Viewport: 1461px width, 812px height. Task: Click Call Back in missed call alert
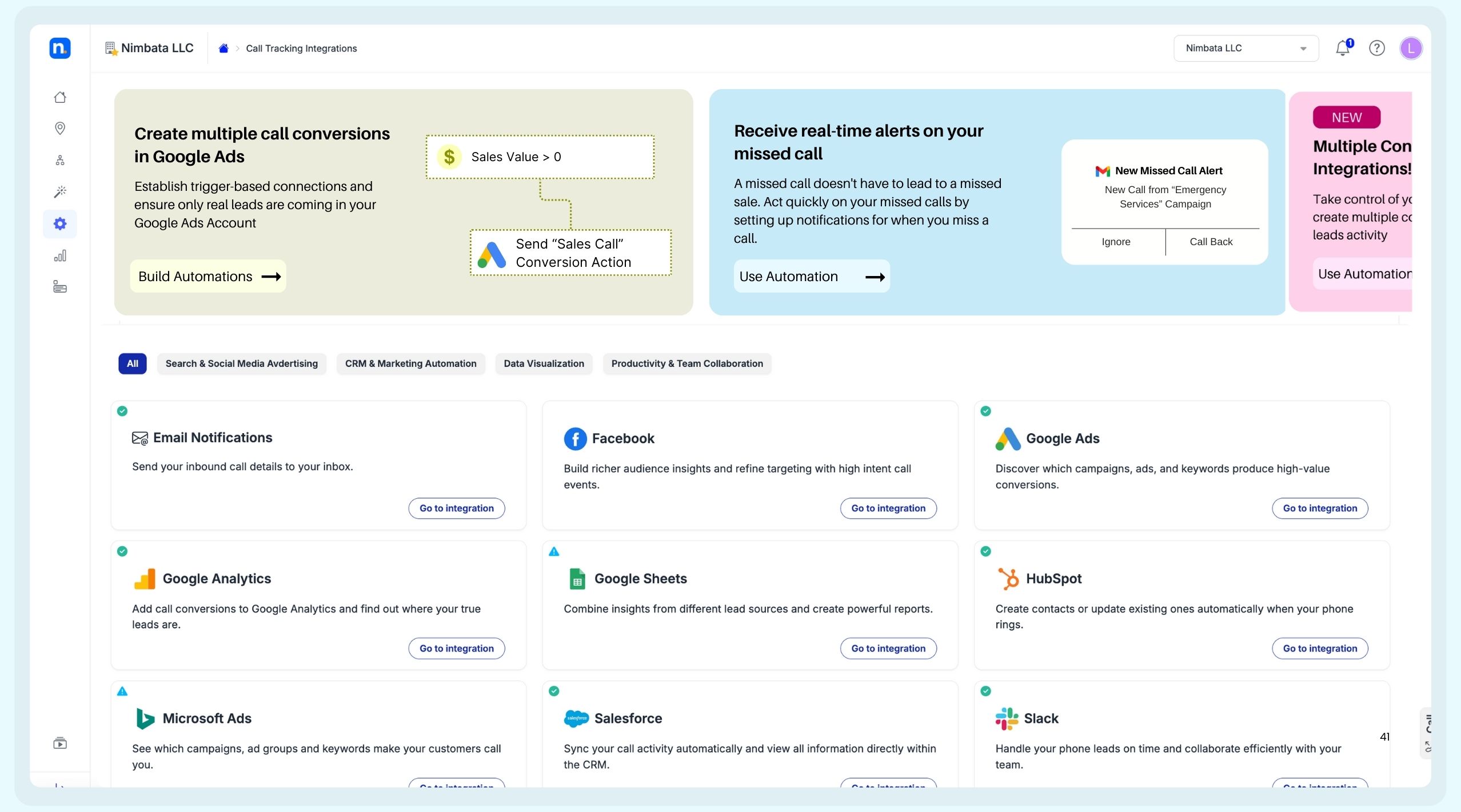pos(1211,242)
